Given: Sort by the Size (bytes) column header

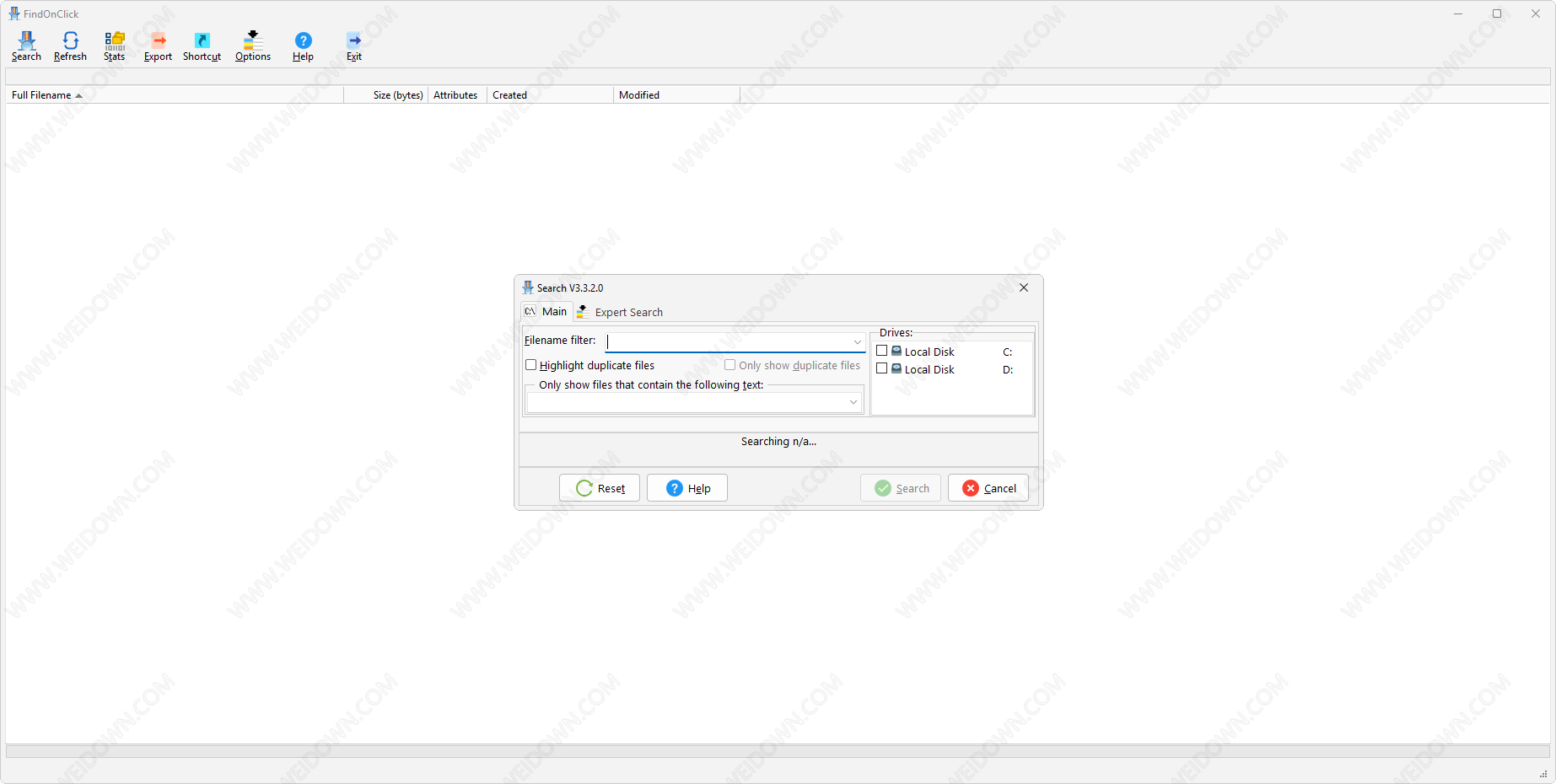Looking at the screenshot, I should click(386, 95).
